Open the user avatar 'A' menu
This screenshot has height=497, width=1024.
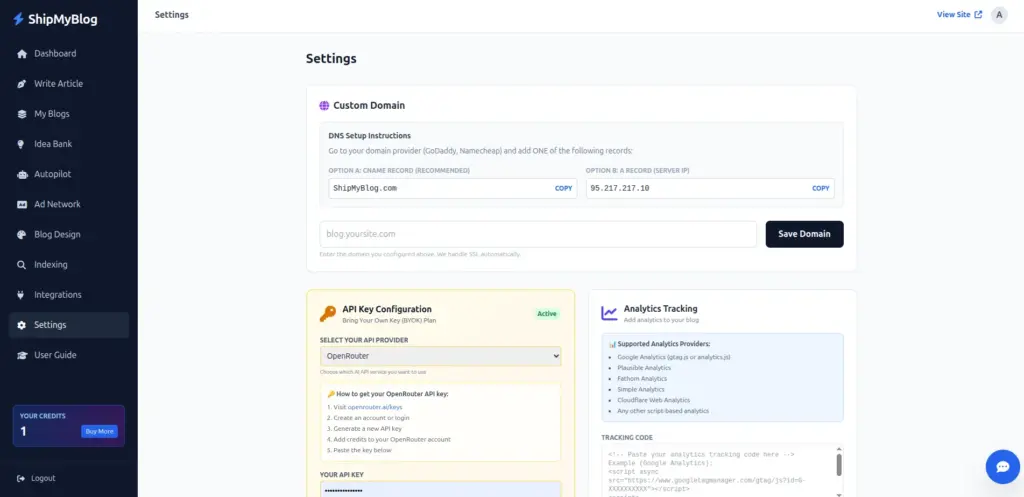tap(999, 15)
